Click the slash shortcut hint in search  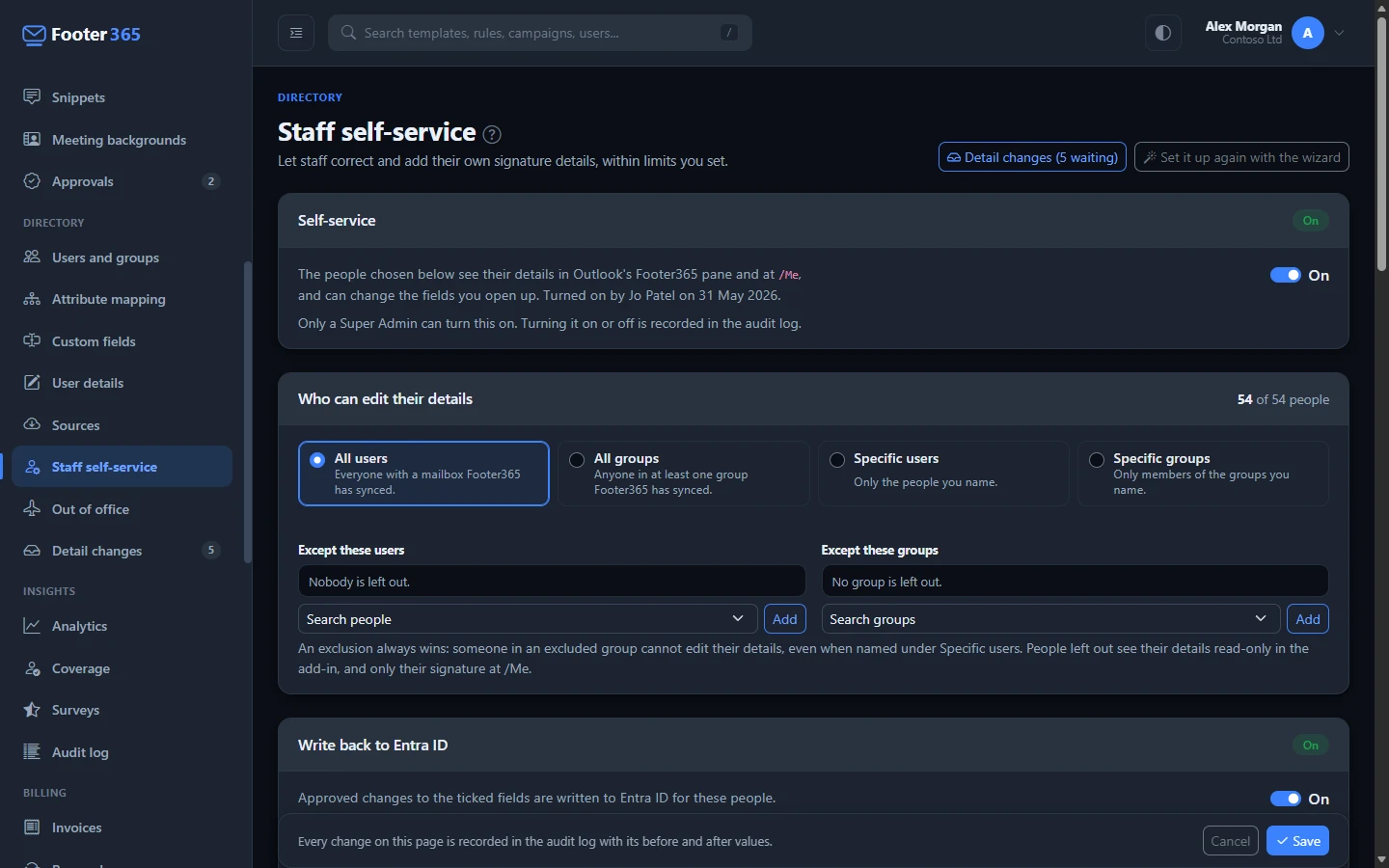point(729,33)
